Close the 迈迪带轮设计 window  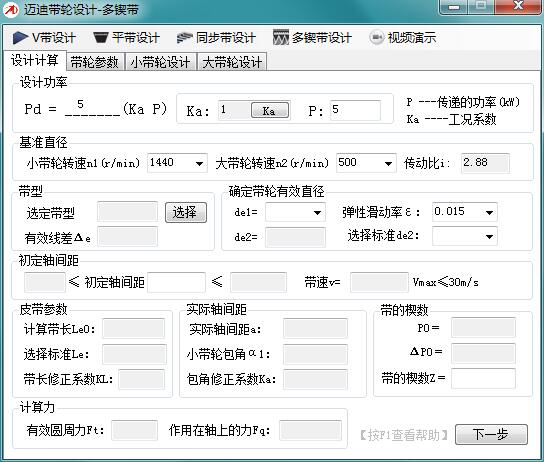click(x=518, y=7)
